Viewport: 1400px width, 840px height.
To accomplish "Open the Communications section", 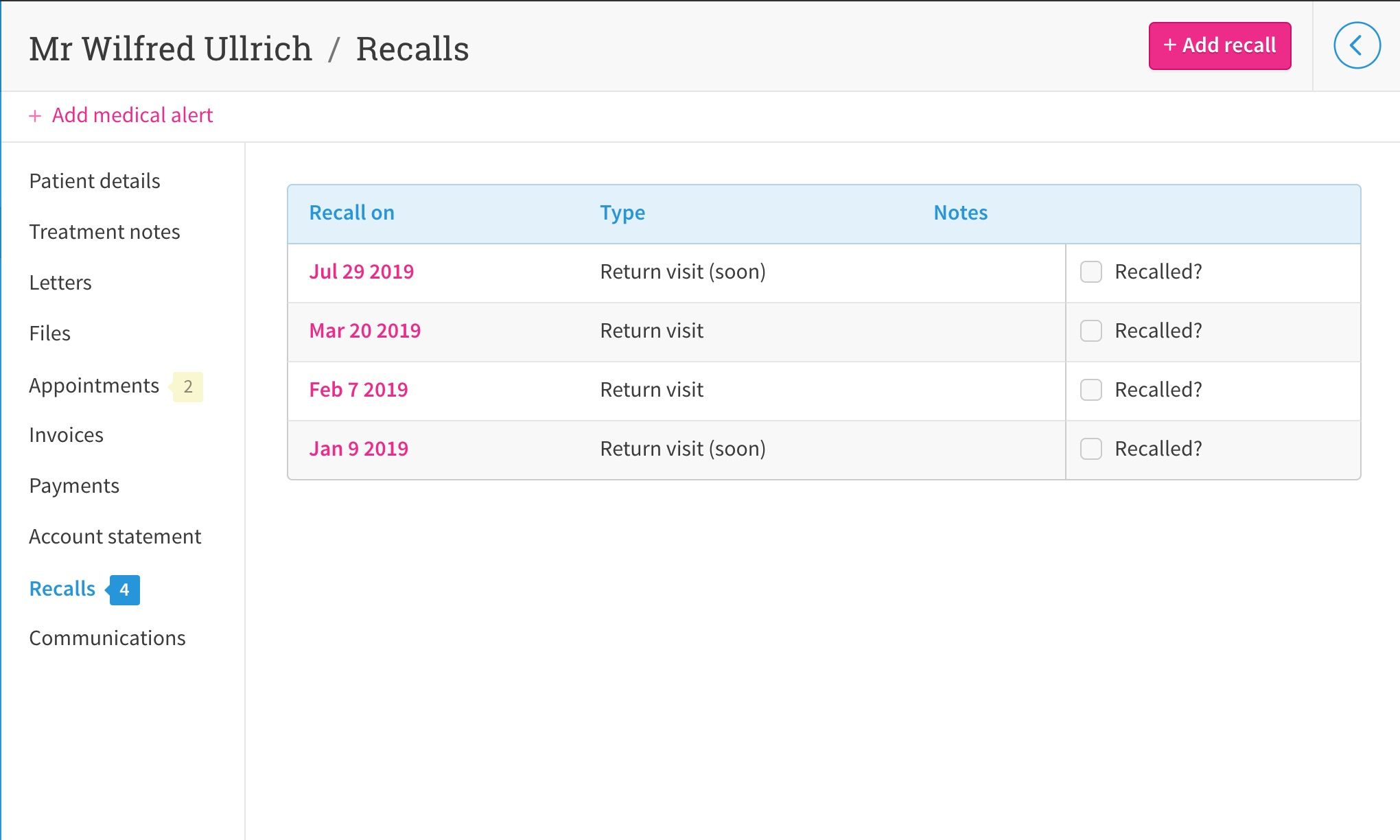I will pos(107,638).
